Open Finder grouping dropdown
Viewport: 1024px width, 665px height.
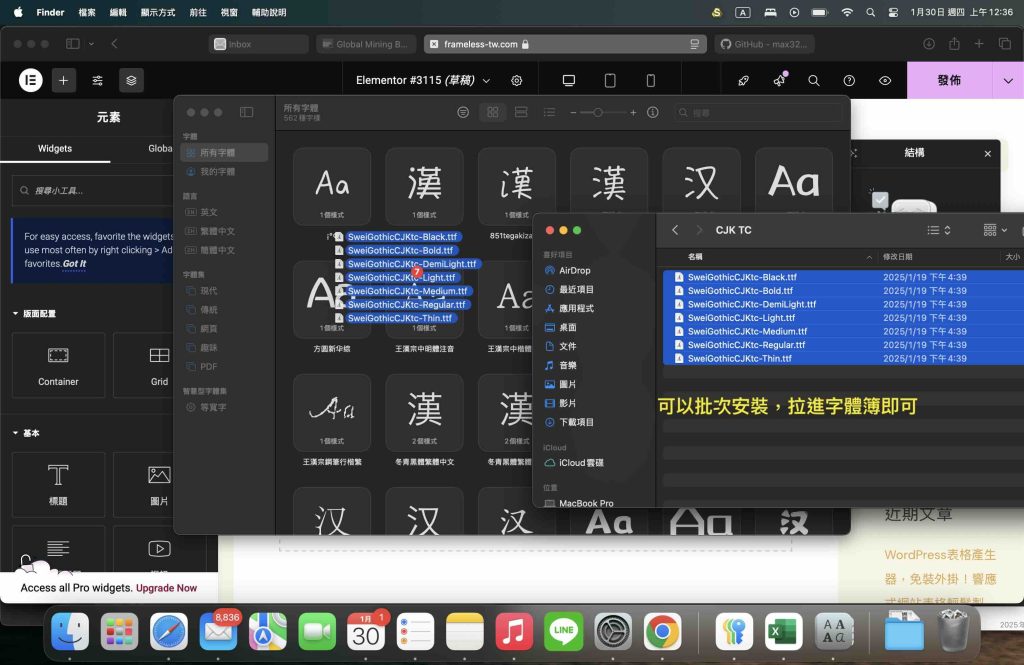click(995, 230)
